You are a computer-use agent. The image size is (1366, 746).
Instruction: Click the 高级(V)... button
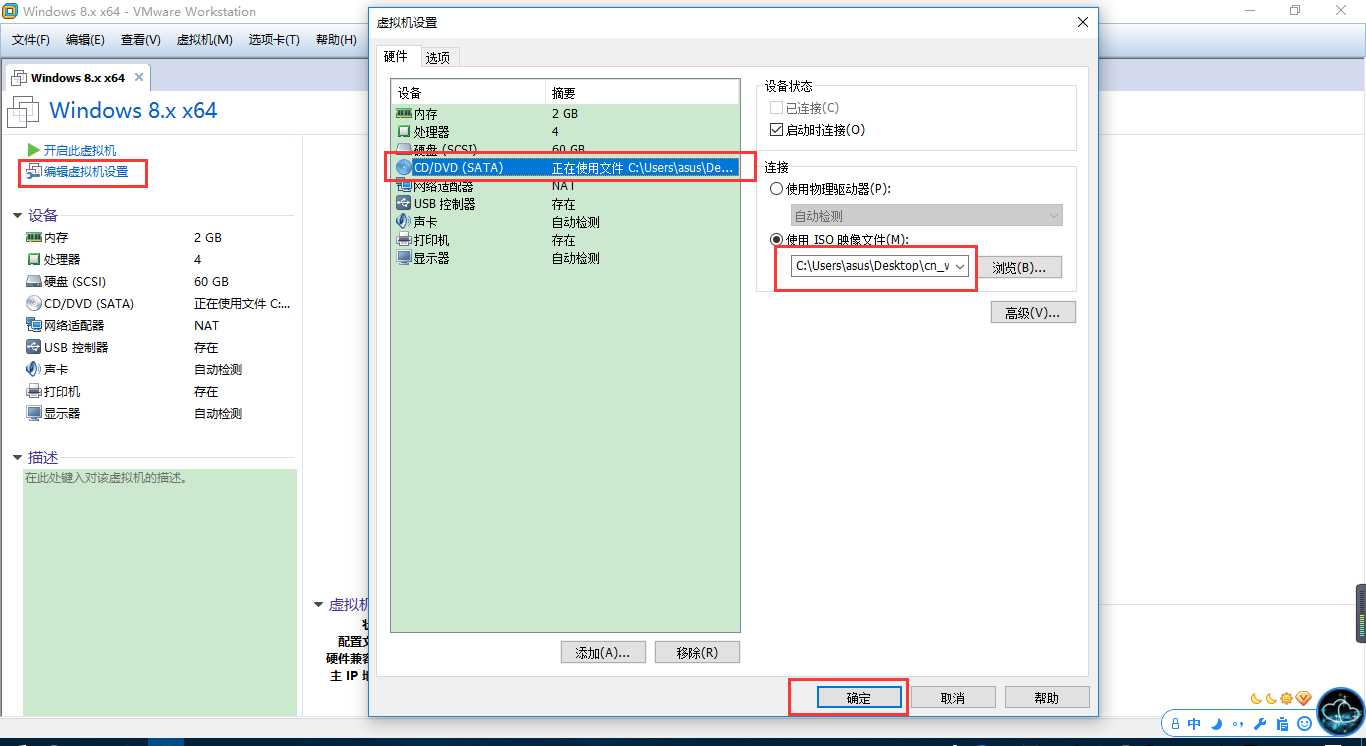1033,313
